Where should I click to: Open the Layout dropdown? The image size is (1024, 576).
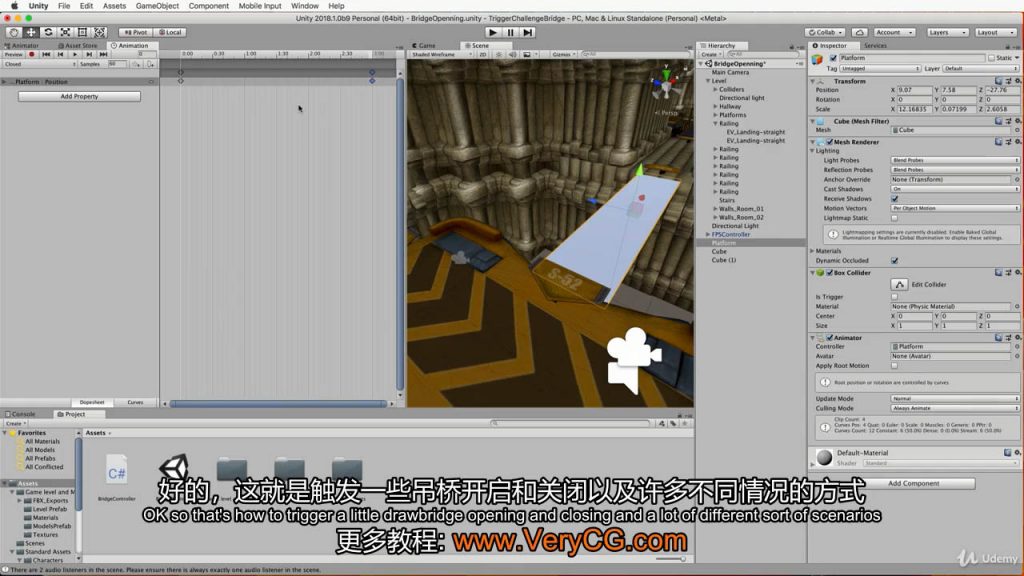996,32
